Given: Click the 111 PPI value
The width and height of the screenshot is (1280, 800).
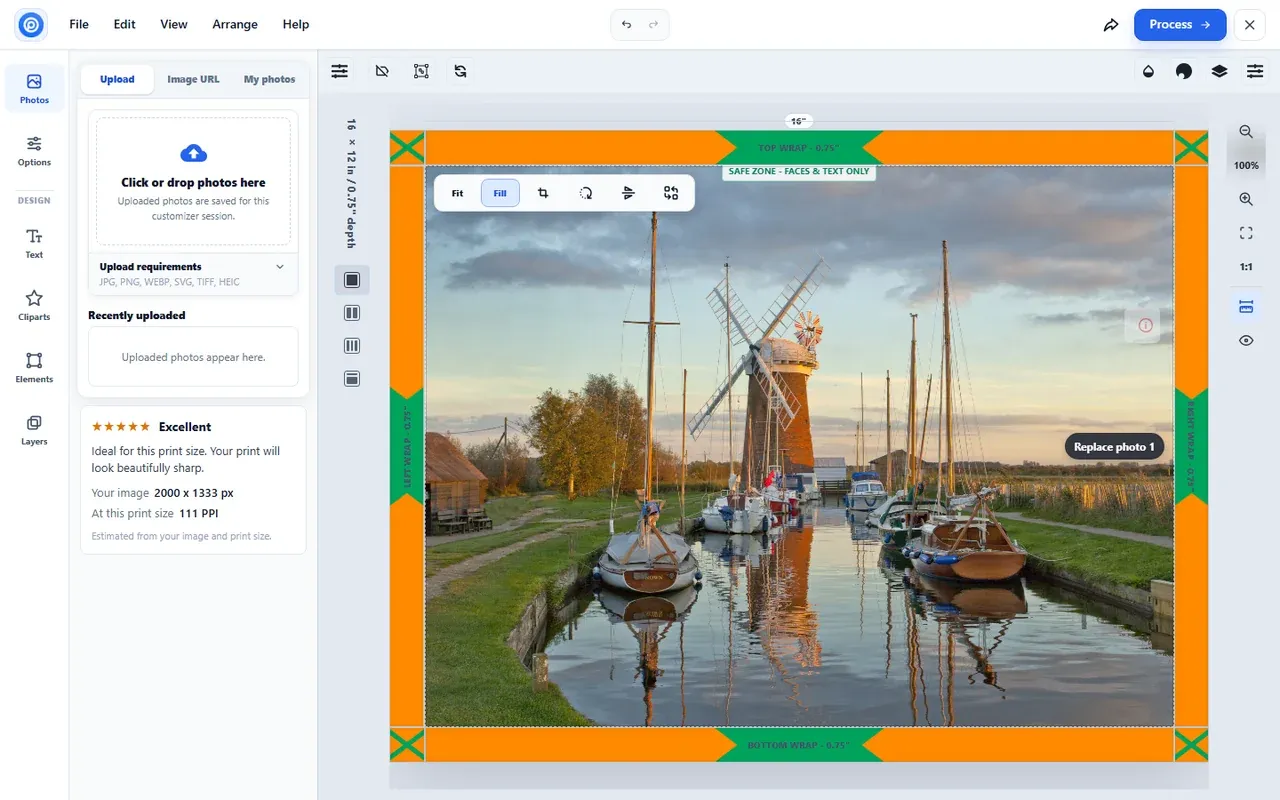Looking at the screenshot, I should click(x=198, y=513).
